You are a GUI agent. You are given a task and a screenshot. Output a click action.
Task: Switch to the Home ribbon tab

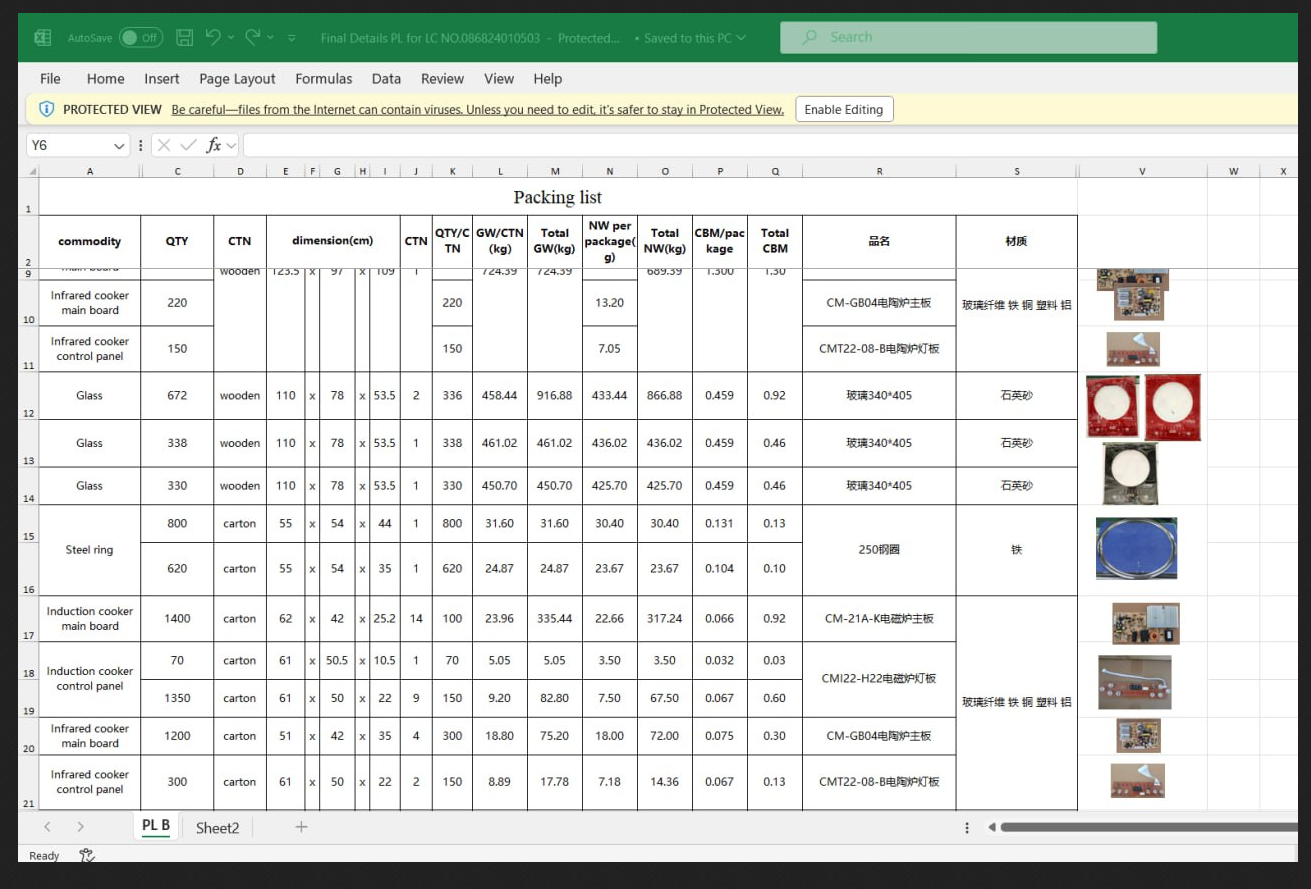point(105,79)
